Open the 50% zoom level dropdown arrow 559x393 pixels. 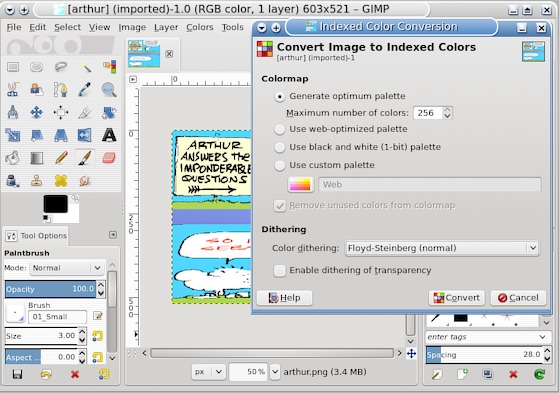[275, 372]
